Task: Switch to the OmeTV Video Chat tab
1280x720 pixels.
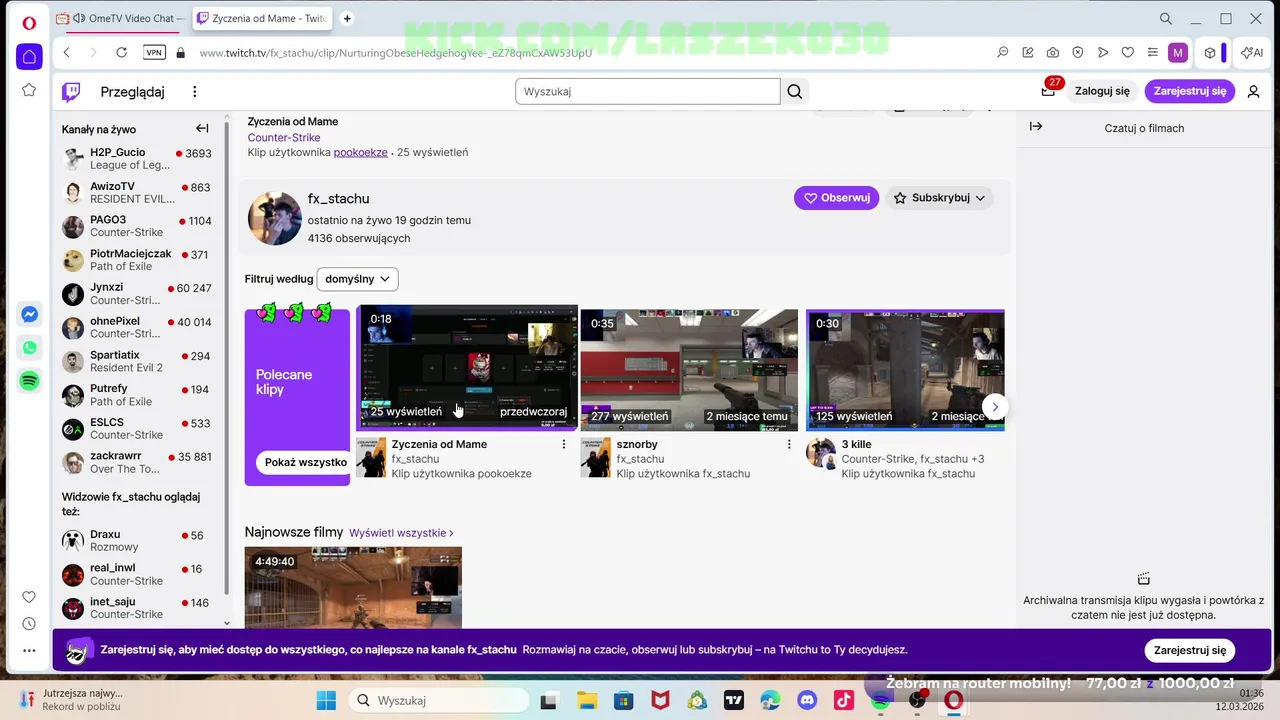Action: click(x=120, y=18)
